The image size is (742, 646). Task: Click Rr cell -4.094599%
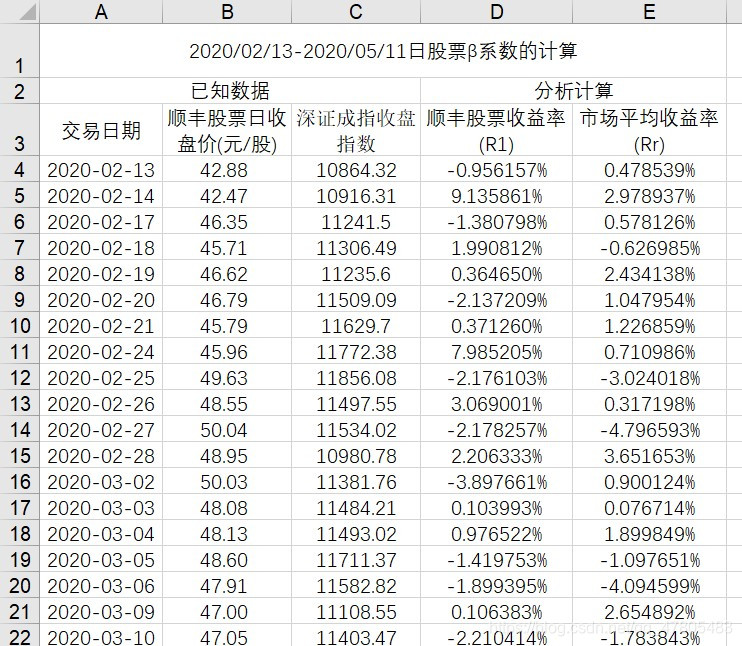pos(649,585)
